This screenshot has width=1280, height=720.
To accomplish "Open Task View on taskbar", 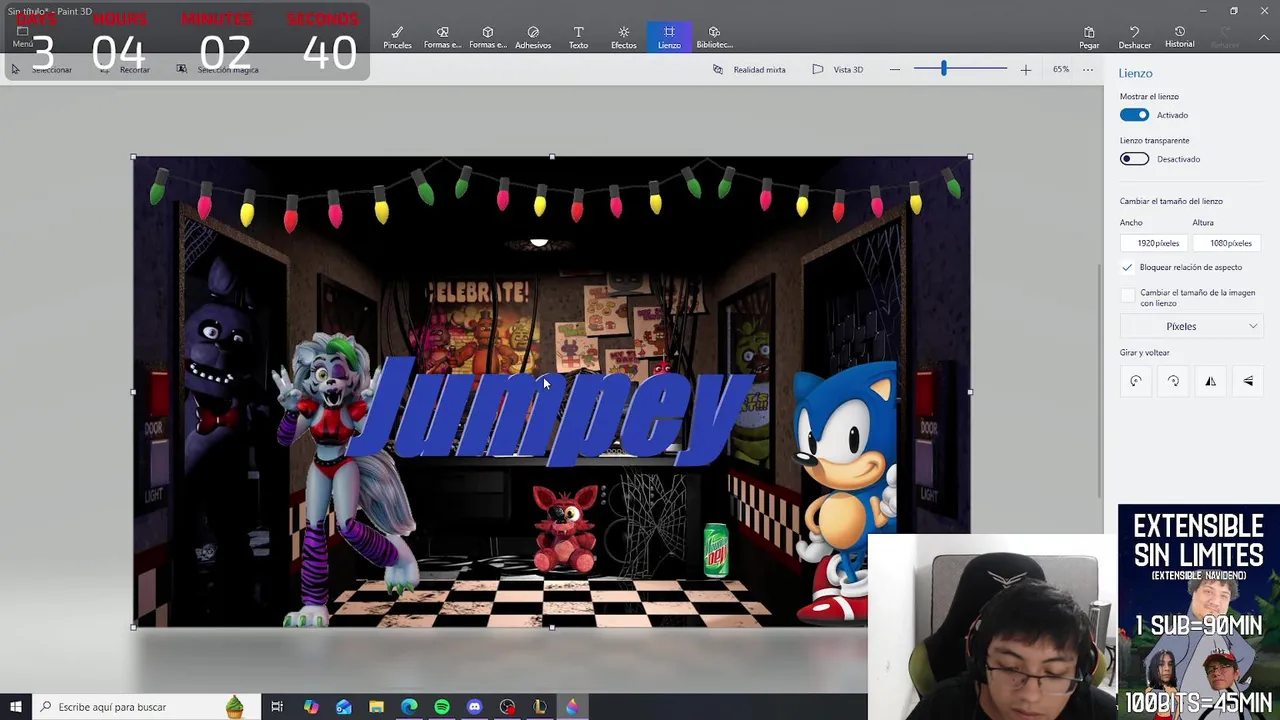I will pos(277,707).
